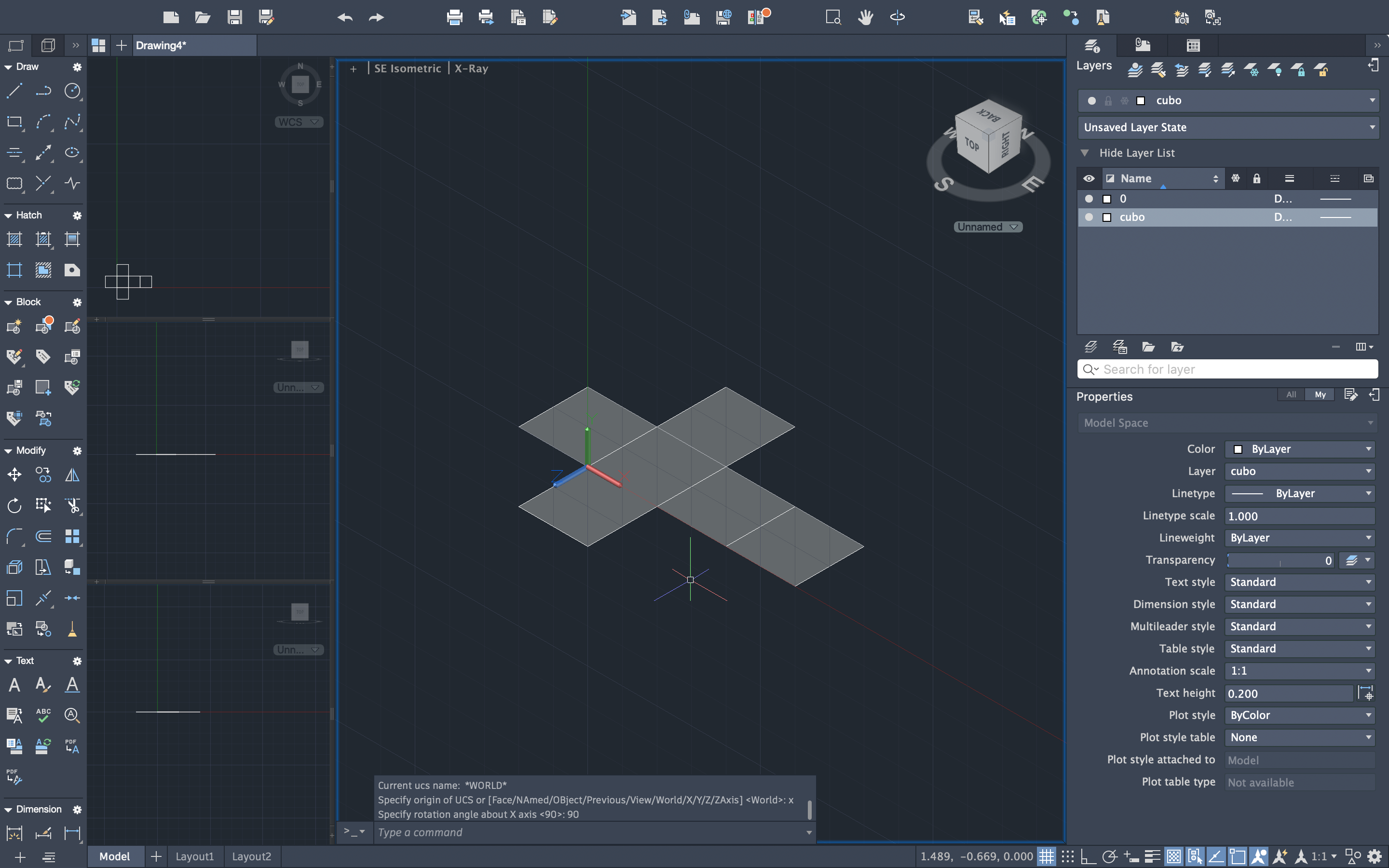Click the Undo arrow in toolbar
Screen dimensions: 1389x868
pyautogui.click(x=345, y=17)
